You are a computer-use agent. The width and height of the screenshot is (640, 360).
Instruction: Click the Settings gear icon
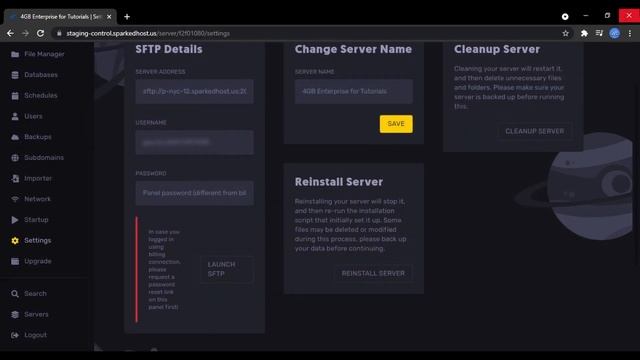[15, 240]
